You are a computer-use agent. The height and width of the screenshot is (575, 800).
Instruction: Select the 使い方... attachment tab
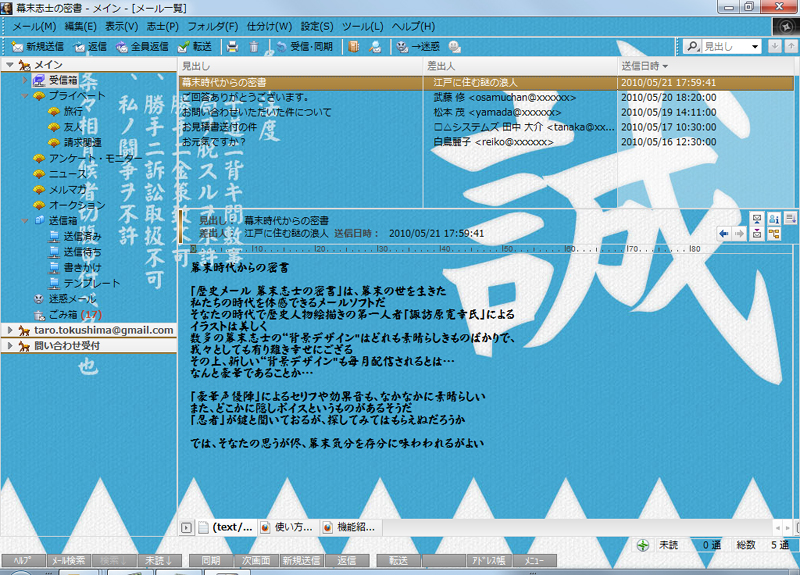287,528
